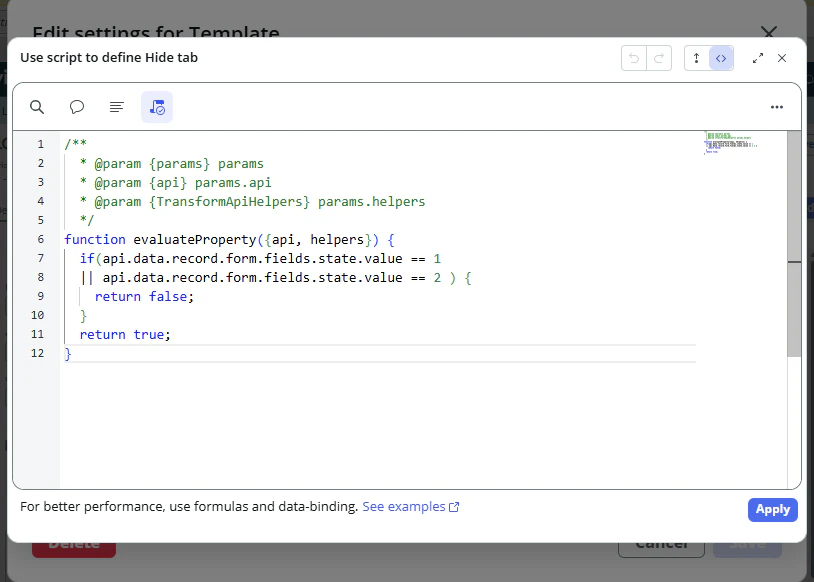Click line number 12 in the gutter
814x582 pixels.
tap(37, 353)
